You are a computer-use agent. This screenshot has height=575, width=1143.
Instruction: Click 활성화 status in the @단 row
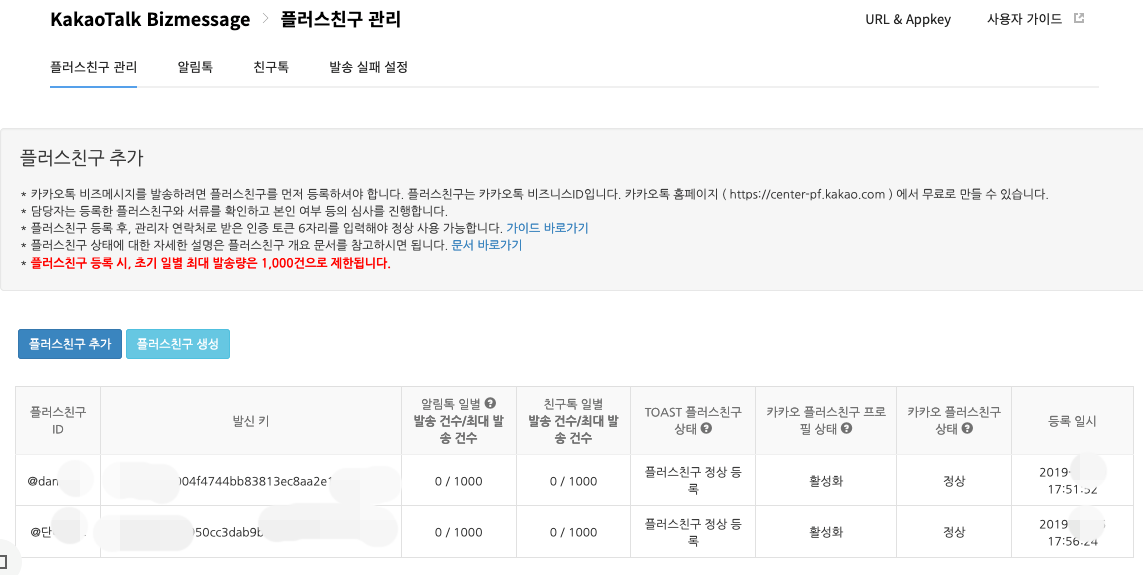point(826,532)
